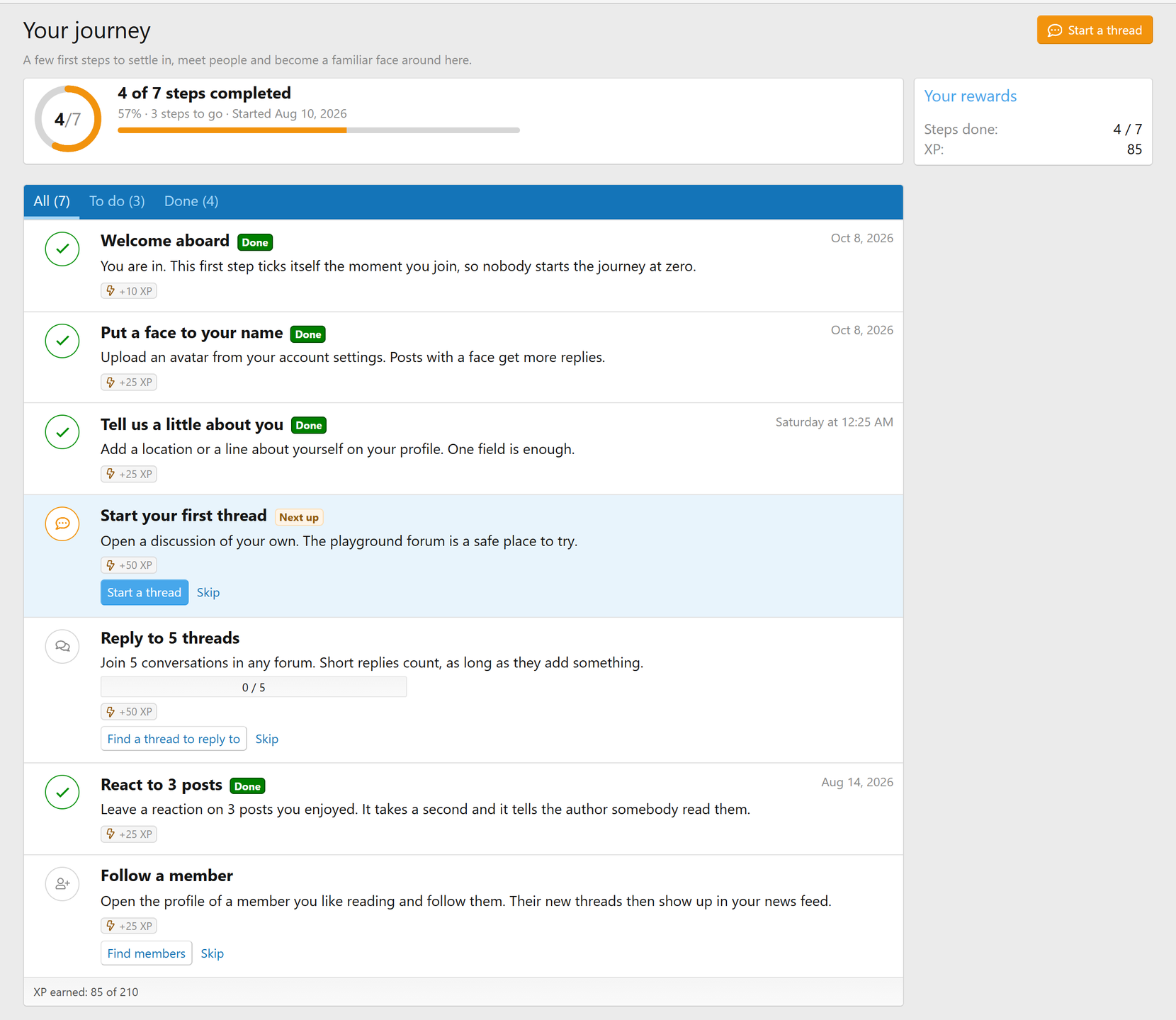Click the Done badge next to Welcome aboard

pos(255,242)
